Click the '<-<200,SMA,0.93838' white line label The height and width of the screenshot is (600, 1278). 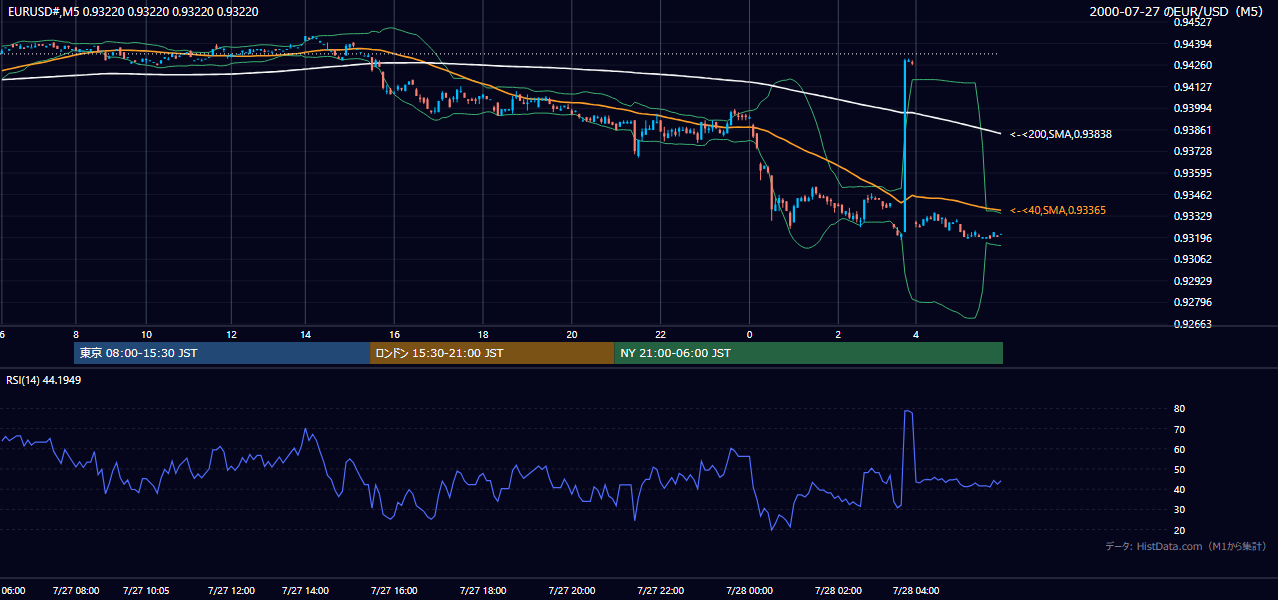(x=1061, y=134)
